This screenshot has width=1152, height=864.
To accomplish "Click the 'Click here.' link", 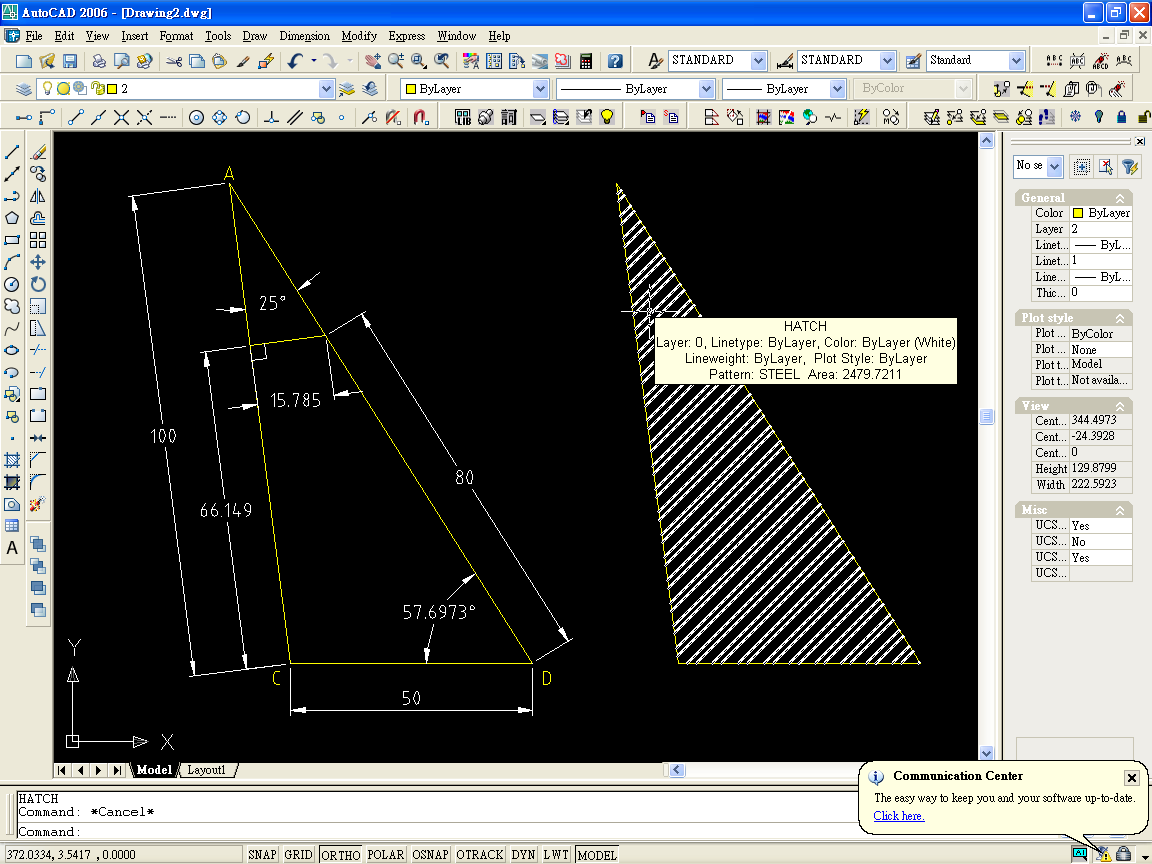I will [x=899, y=816].
